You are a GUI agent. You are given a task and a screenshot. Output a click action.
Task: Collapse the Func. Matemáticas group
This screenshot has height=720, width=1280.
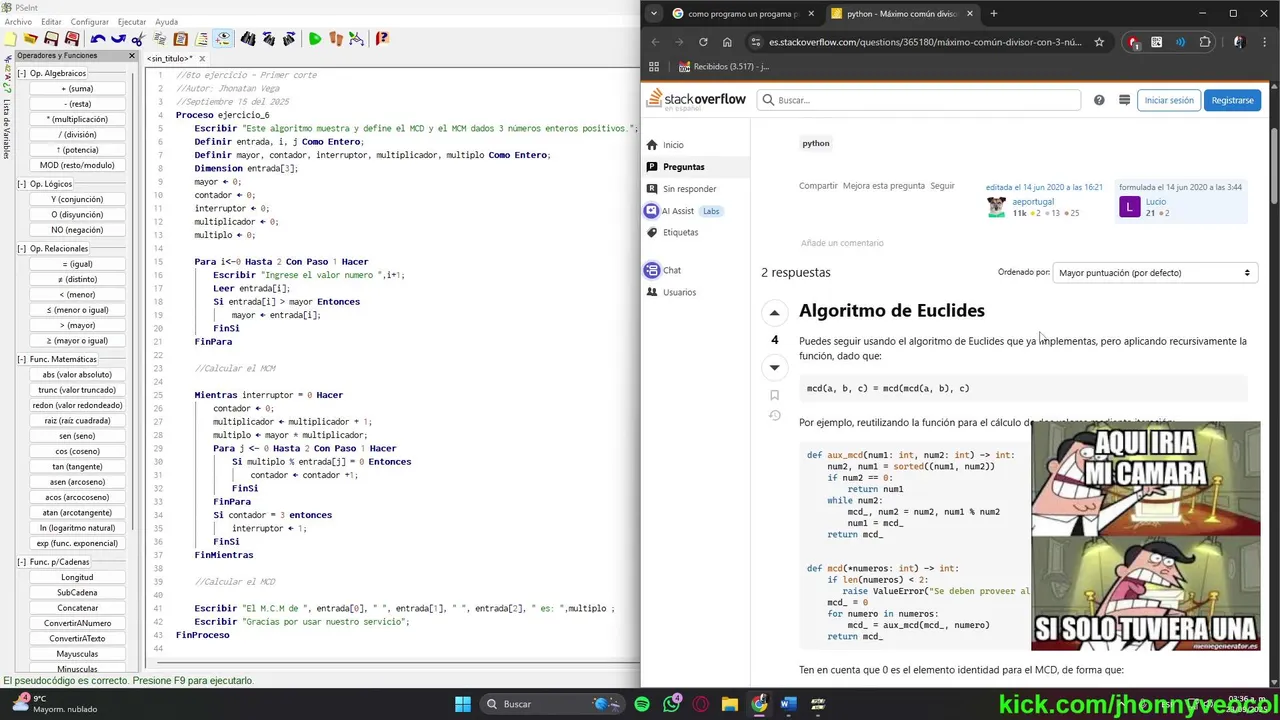point(22,359)
